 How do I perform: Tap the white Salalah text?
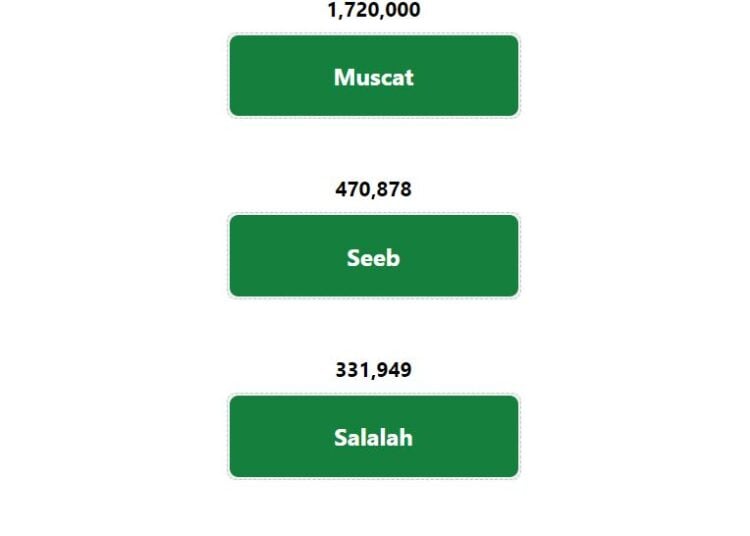(x=374, y=438)
